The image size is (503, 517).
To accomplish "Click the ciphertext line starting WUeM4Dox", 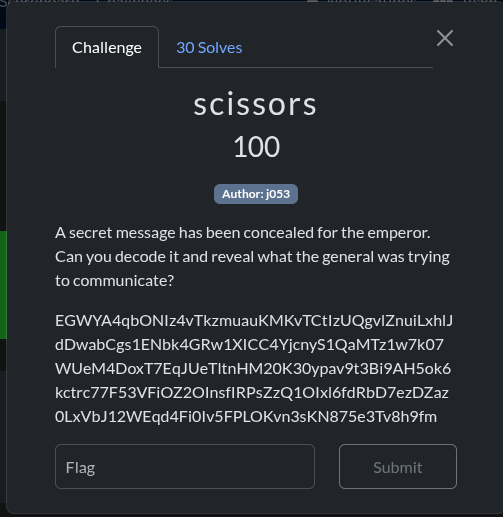I will (x=253, y=369).
